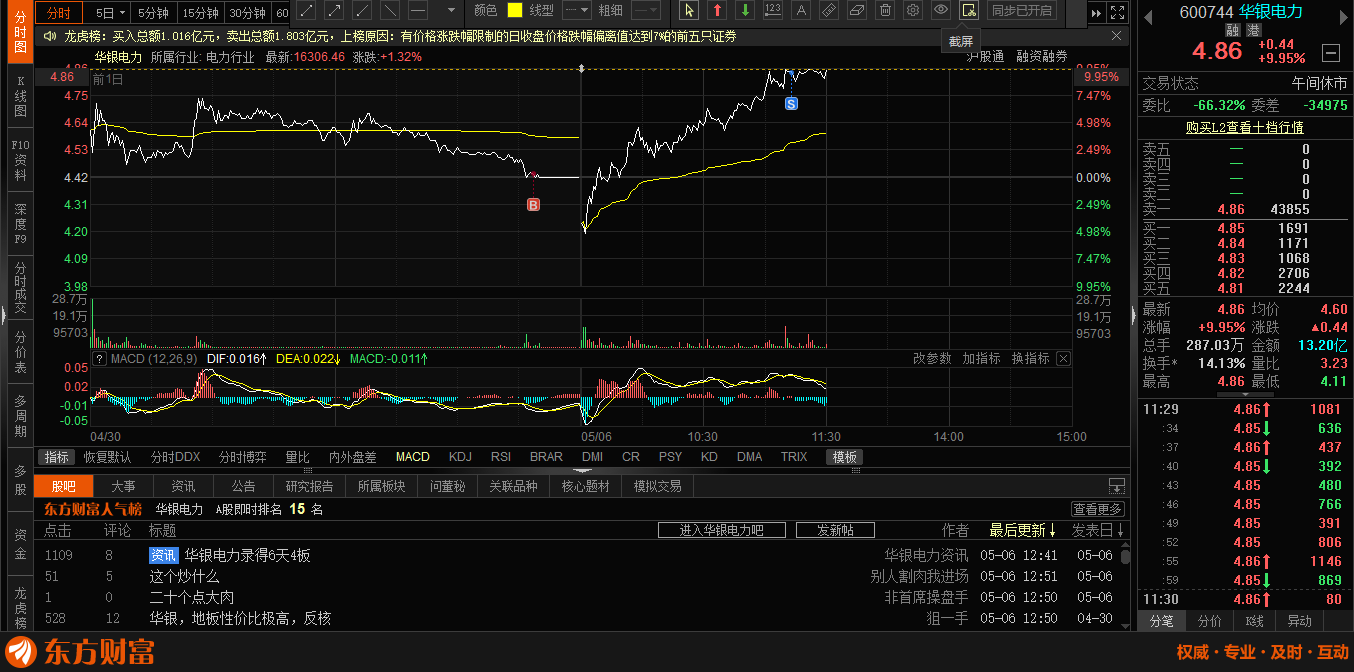Click the speaker announcement icon
1354x672 pixels.
point(52,36)
